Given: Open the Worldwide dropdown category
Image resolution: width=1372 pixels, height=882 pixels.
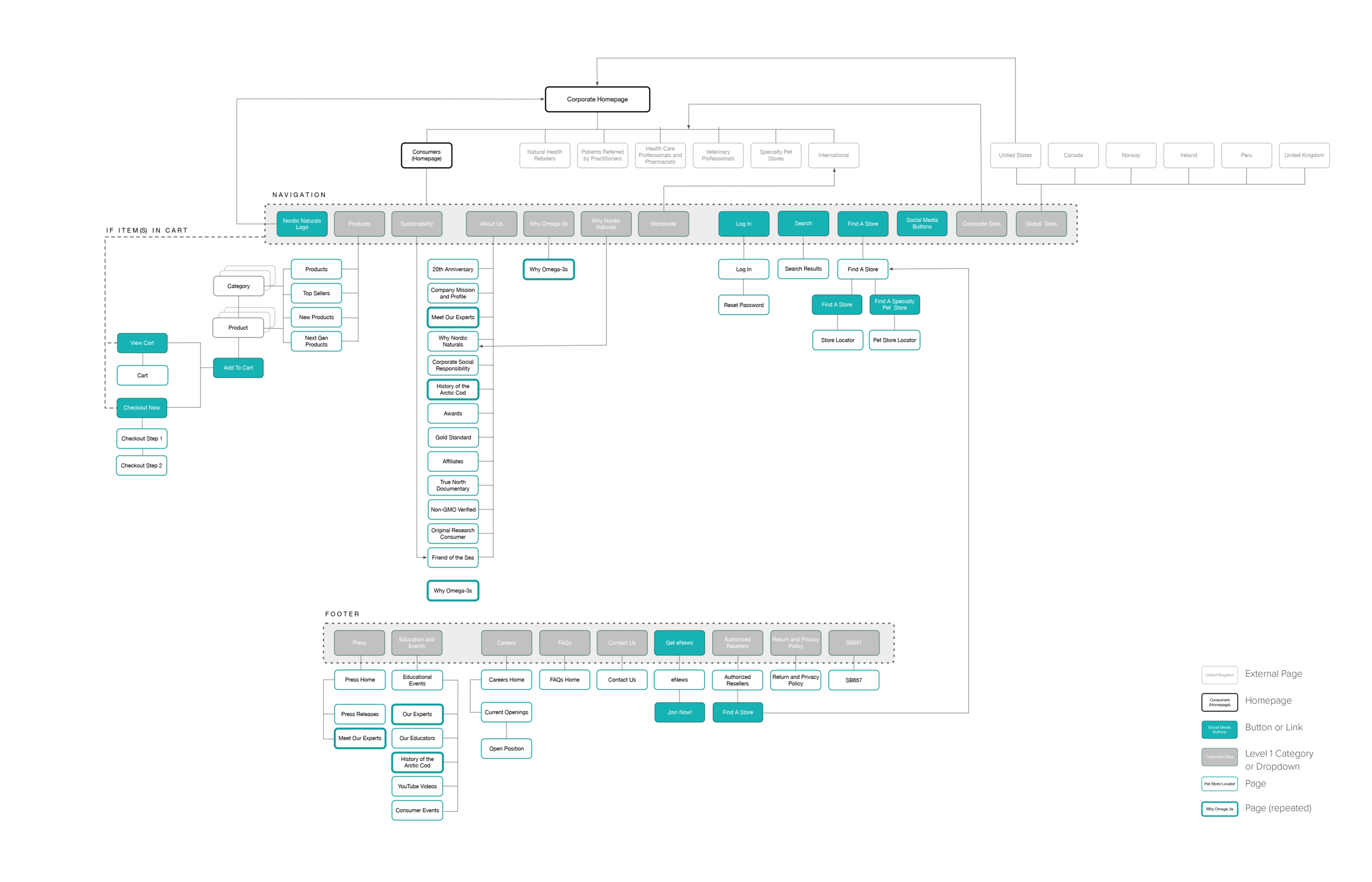Looking at the screenshot, I should (663, 224).
